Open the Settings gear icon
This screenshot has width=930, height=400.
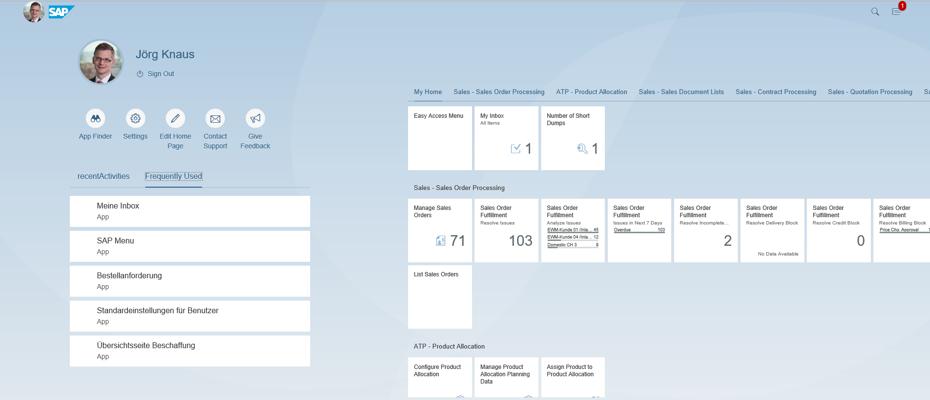135,118
